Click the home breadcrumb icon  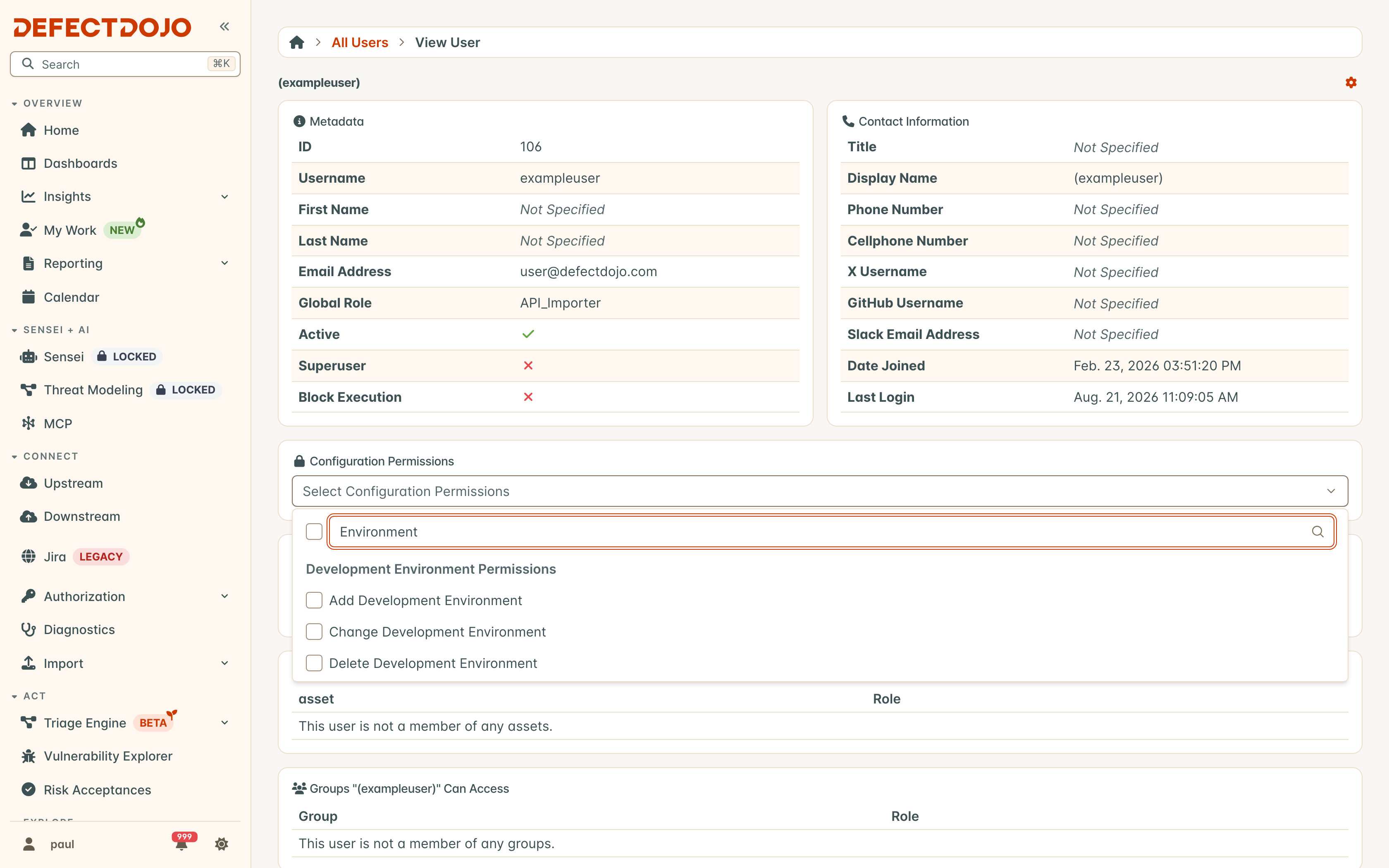(x=297, y=43)
